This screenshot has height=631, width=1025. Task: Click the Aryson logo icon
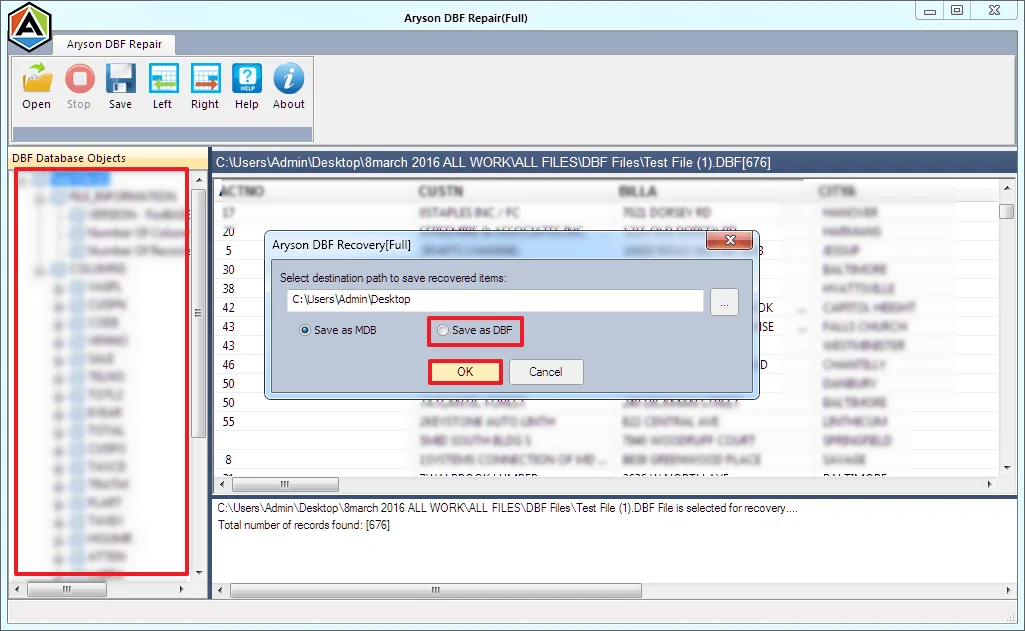point(29,27)
